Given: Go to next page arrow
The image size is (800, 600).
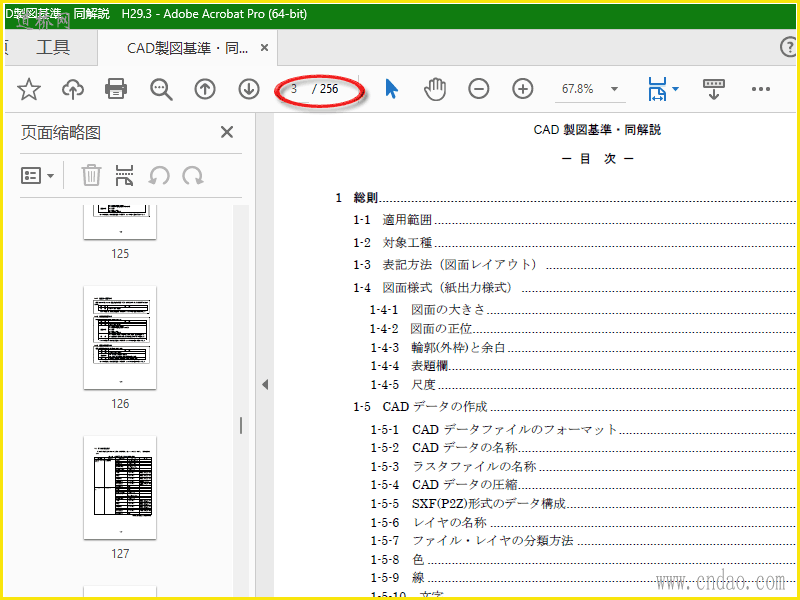Looking at the screenshot, I should click(x=249, y=89).
